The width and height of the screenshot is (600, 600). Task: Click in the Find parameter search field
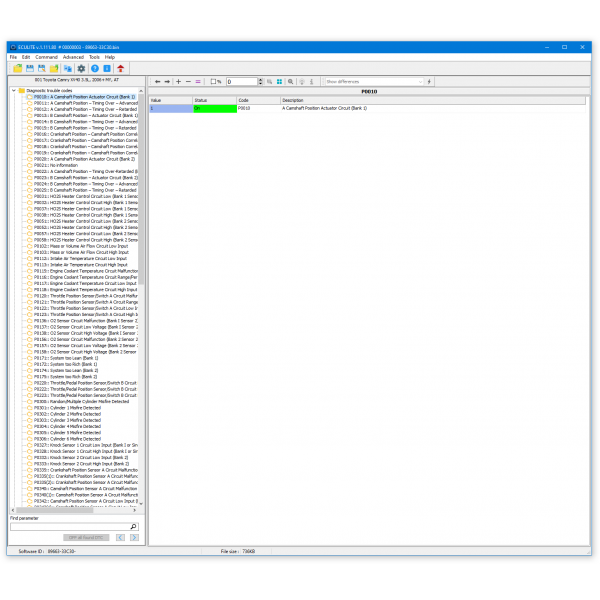(70, 526)
